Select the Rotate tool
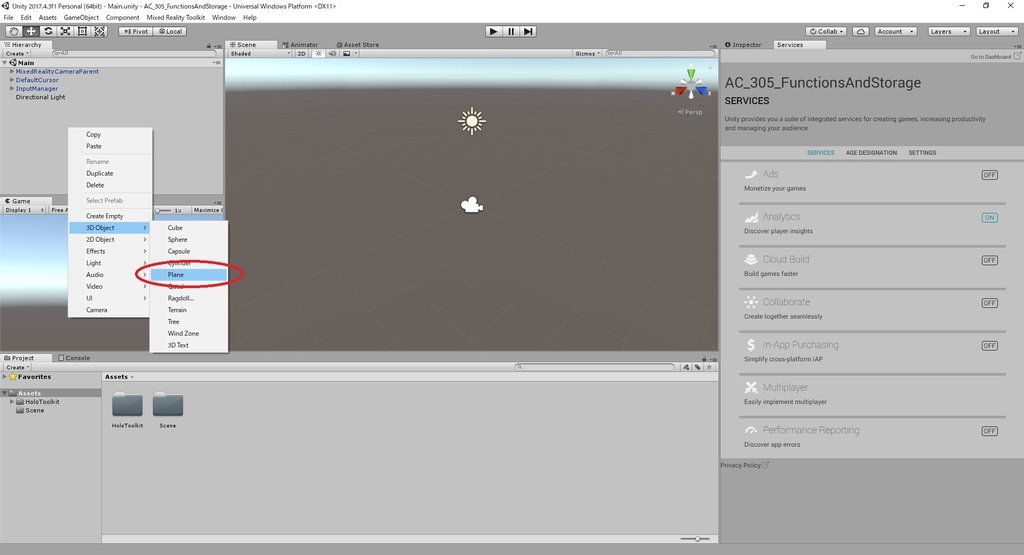This screenshot has width=1024, height=555. pos(48,31)
